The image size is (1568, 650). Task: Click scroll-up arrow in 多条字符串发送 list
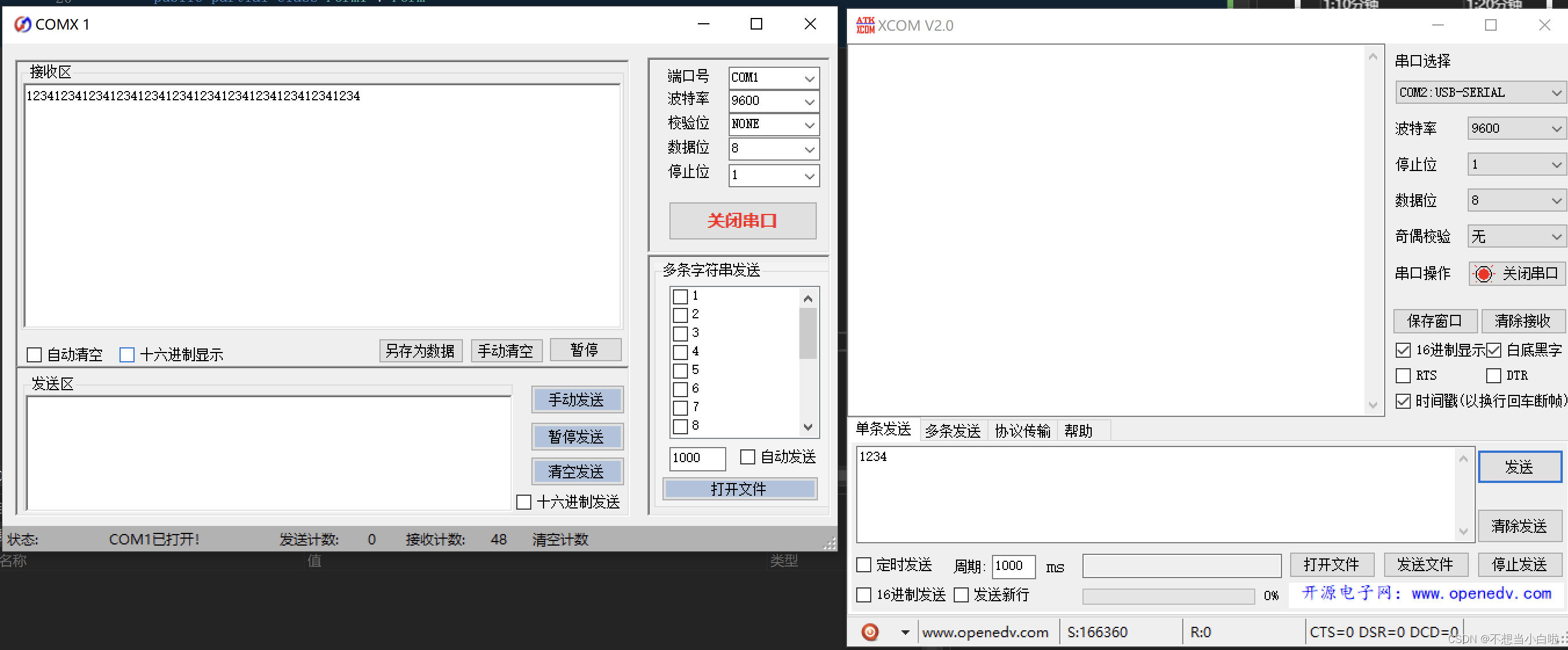807,298
